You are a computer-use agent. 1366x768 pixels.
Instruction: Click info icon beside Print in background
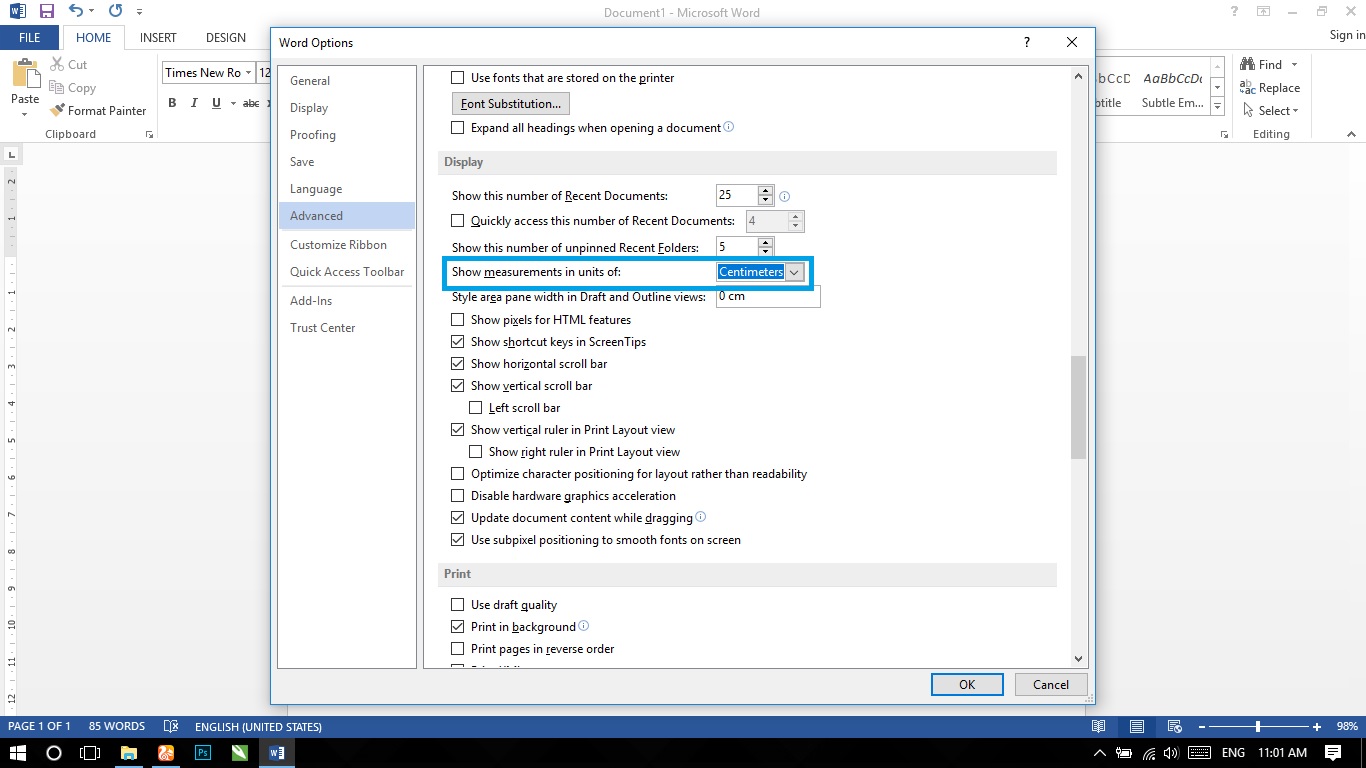[x=584, y=626]
